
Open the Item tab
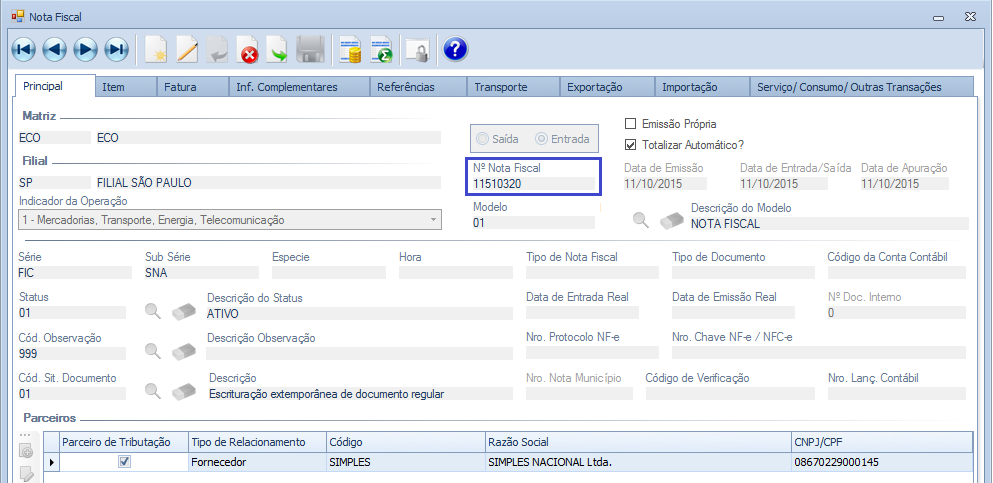125,87
